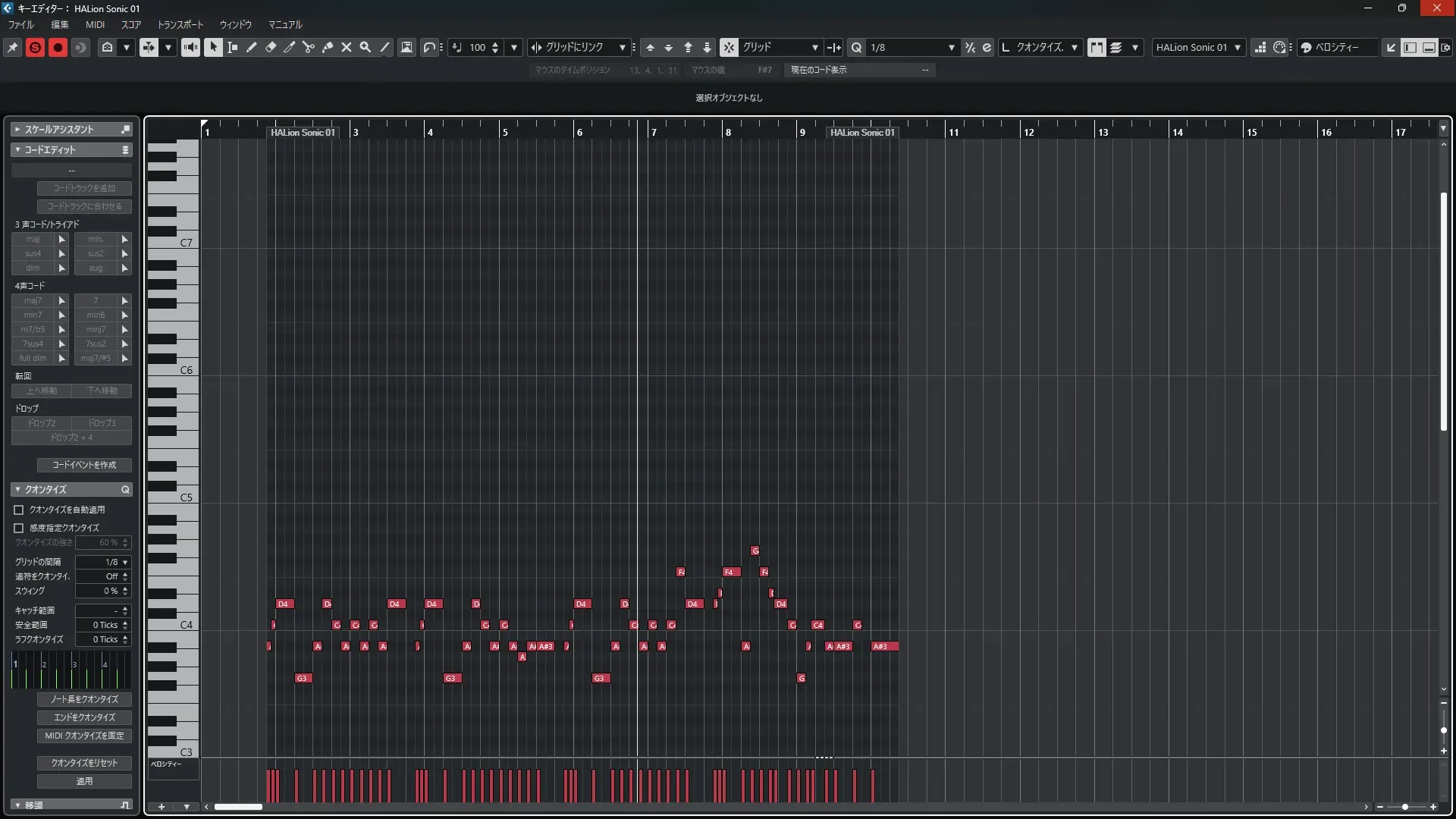Toggle the Solo Editor button

[35, 47]
